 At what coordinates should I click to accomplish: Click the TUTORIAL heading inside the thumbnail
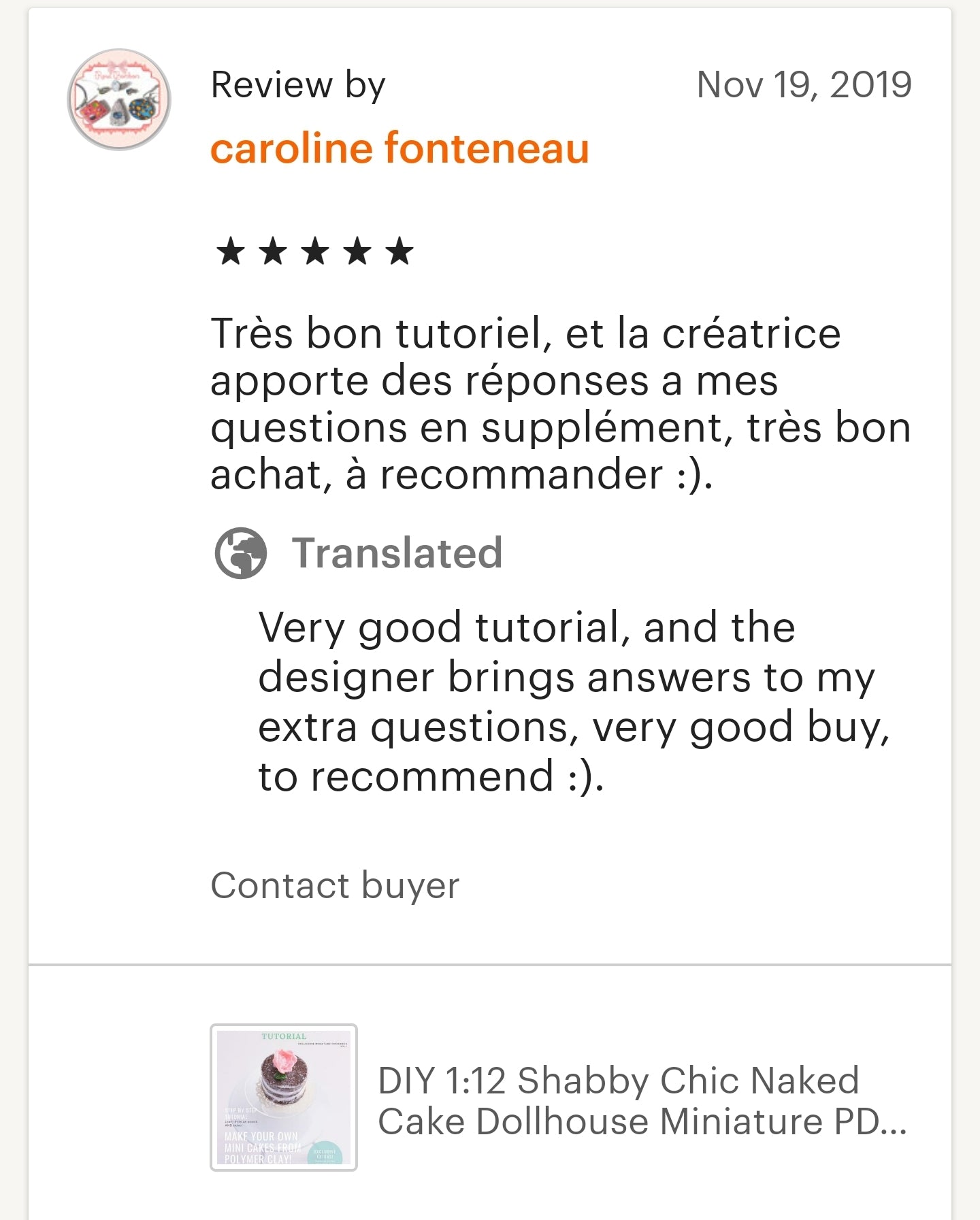284,1036
